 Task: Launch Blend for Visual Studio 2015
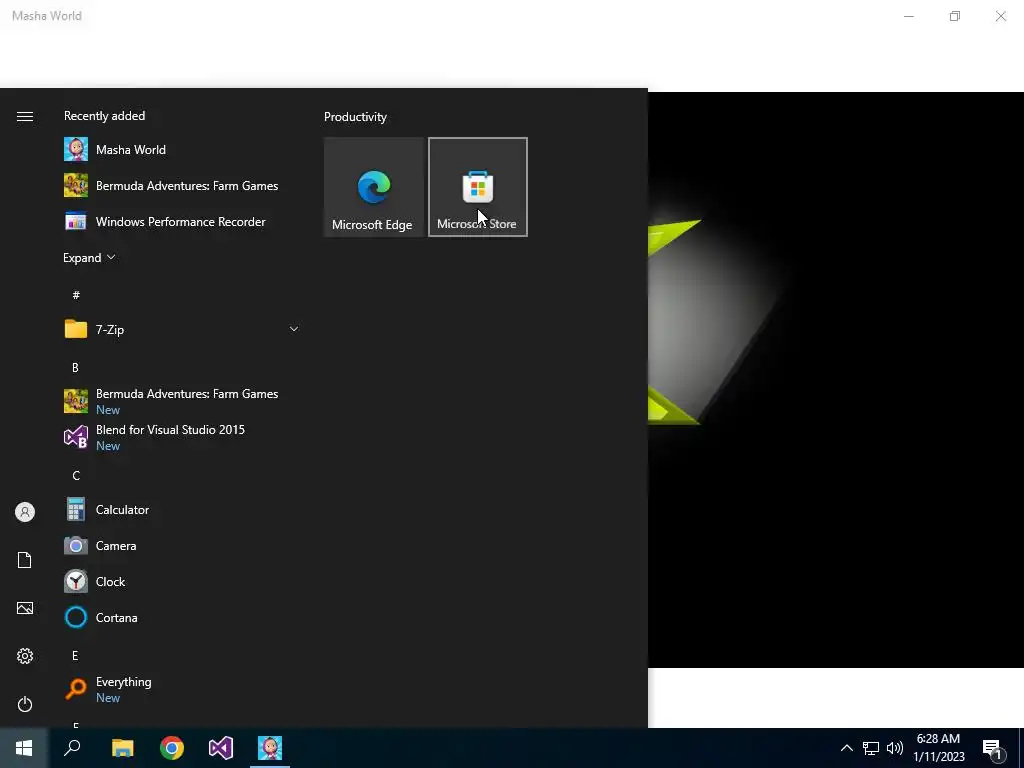pos(182,437)
